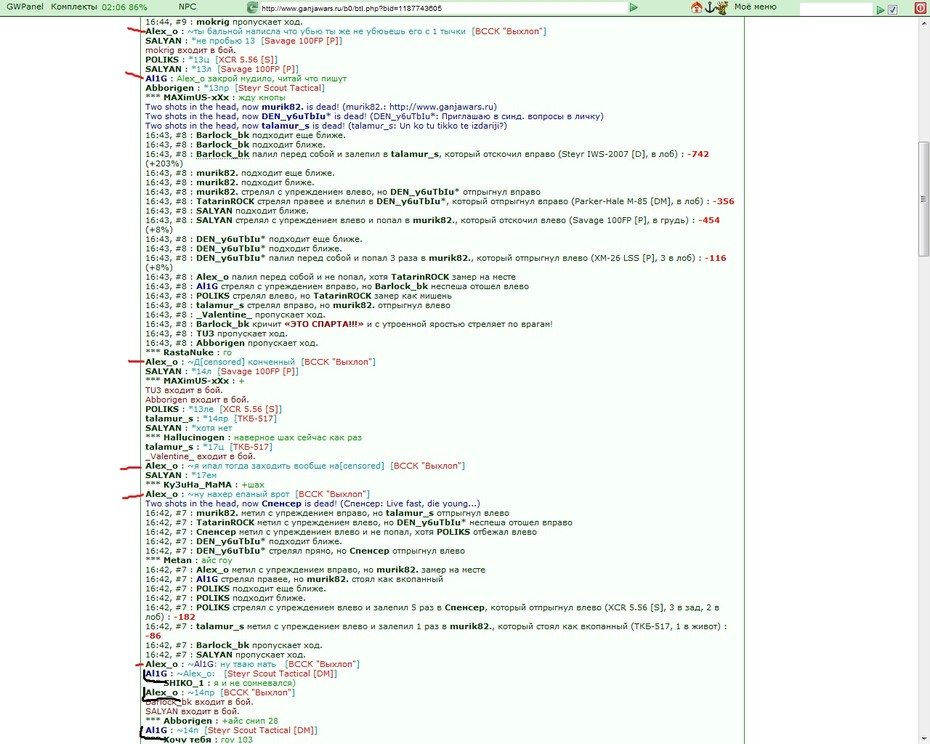Click MAXimUS-xXx name in 'жду кнопы' row
The height and width of the screenshot is (744, 930).
(x=196, y=97)
